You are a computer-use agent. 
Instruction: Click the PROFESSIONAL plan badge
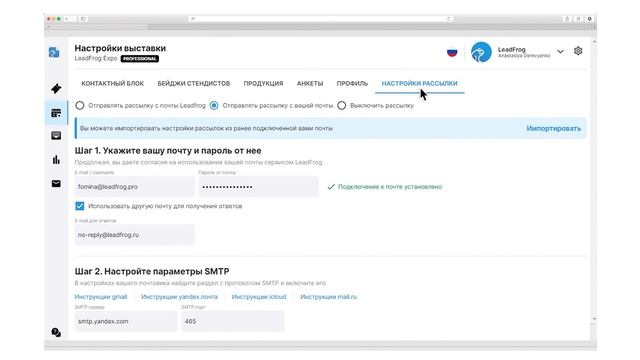click(140, 59)
